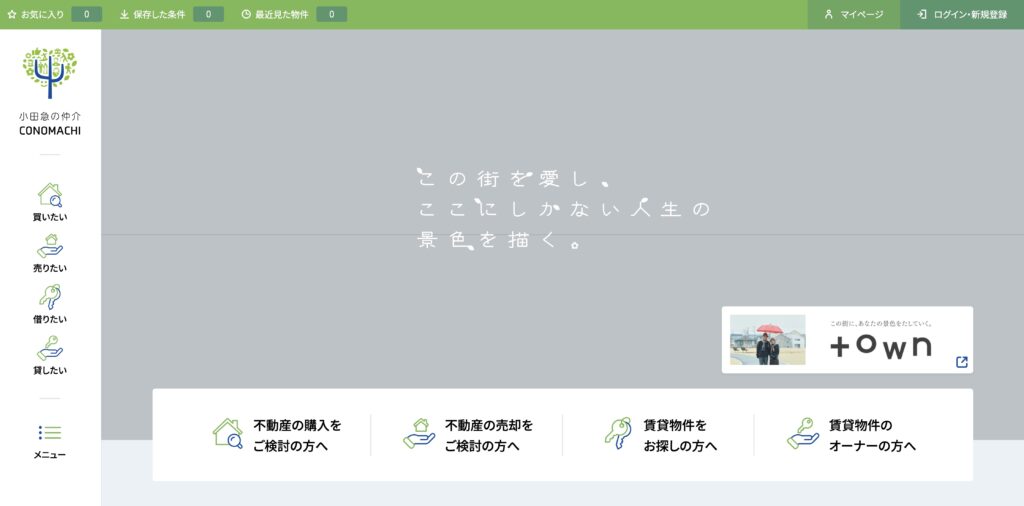Screen dimensions: 1024x506
Task: Click the external link icon on town banner
Action: (961, 362)
